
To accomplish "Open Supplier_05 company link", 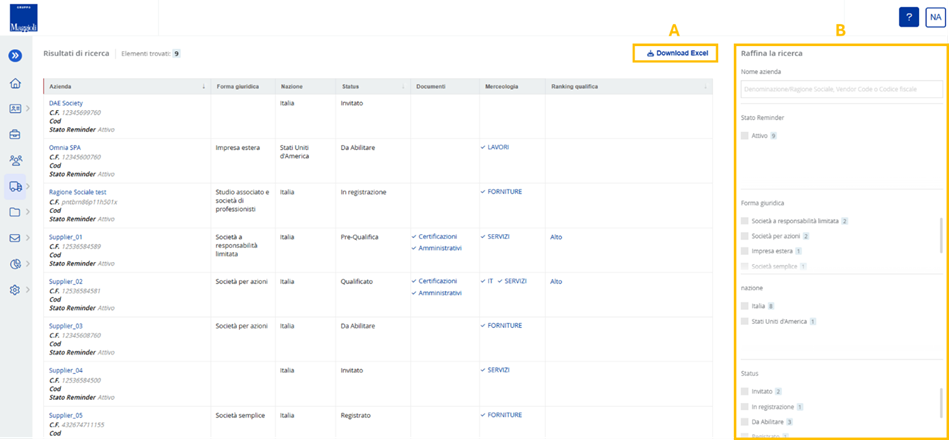I will click(65, 415).
